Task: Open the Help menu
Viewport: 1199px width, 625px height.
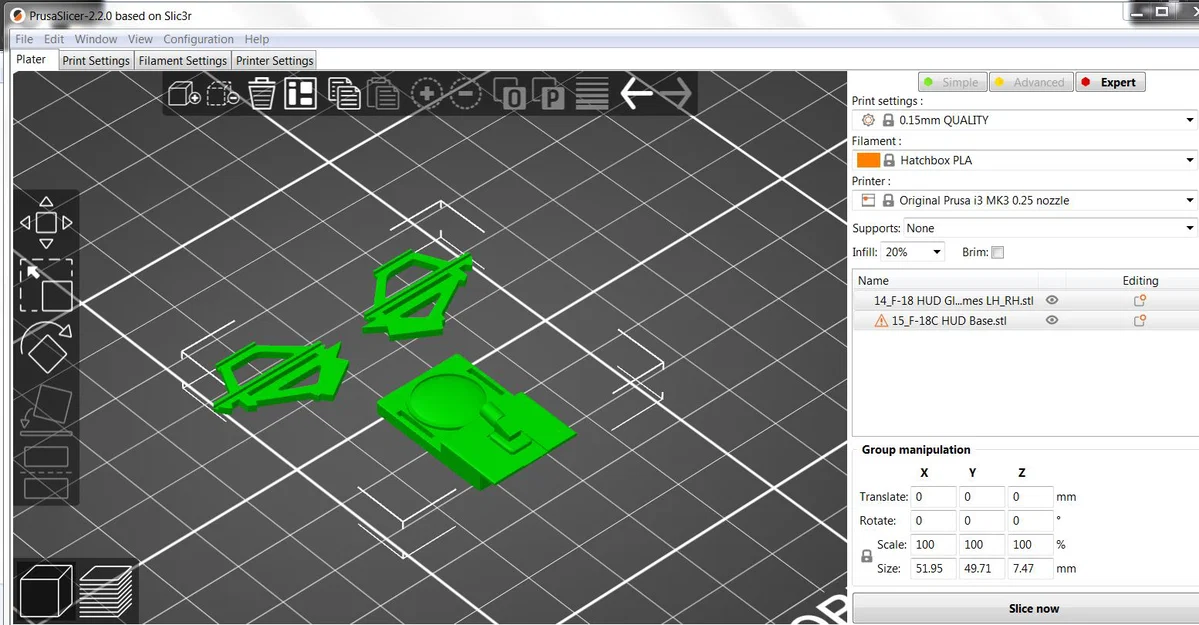Action: tap(256, 39)
